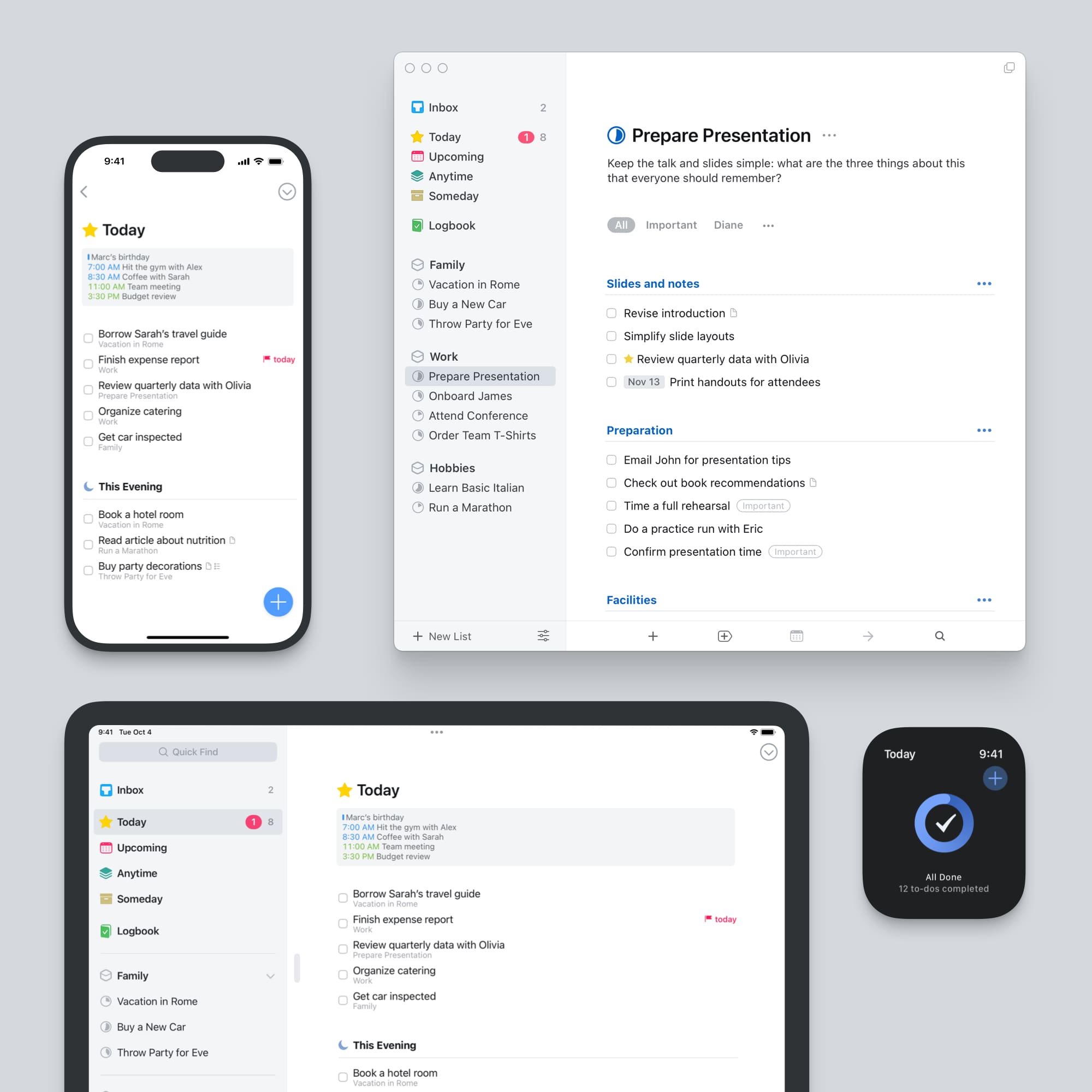This screenshot has height=1092, width=1092.
Task: Click the three-dot menu on Slides and notes
Action: pos(984,284)
